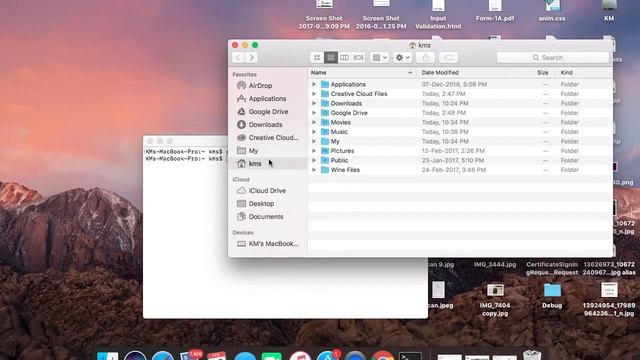The image size is (640, 360).
Task: Click the Share toolbar icon
Action: coord(425,58)
